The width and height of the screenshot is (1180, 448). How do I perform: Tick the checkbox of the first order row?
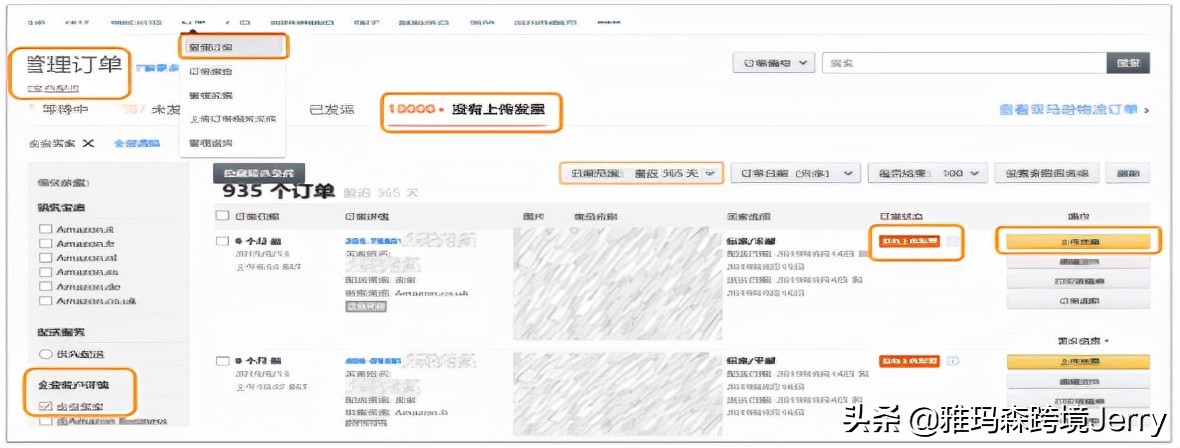(222, 241)
